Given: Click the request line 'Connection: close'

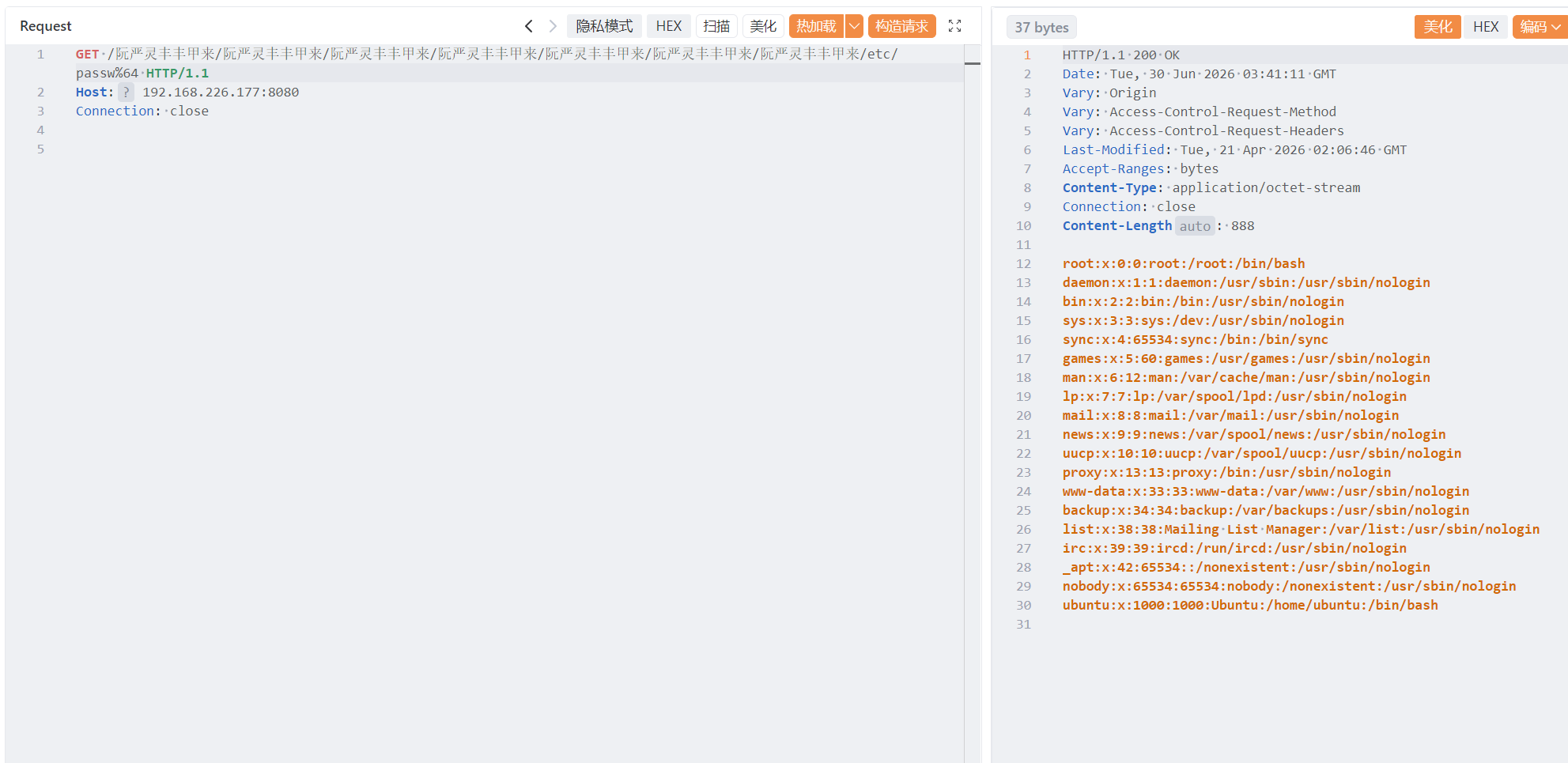Looking at the screenshot, I should (142, 111).
